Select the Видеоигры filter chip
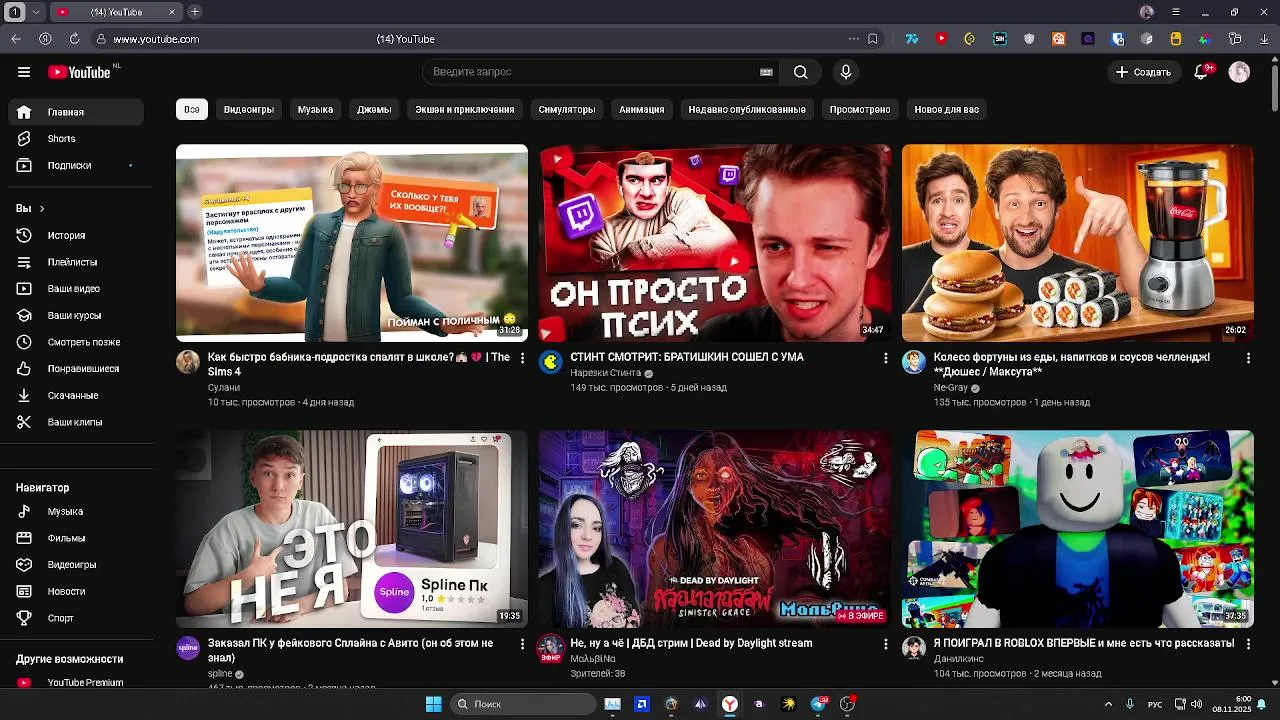 pyautogui.click(x=249, y=109)
